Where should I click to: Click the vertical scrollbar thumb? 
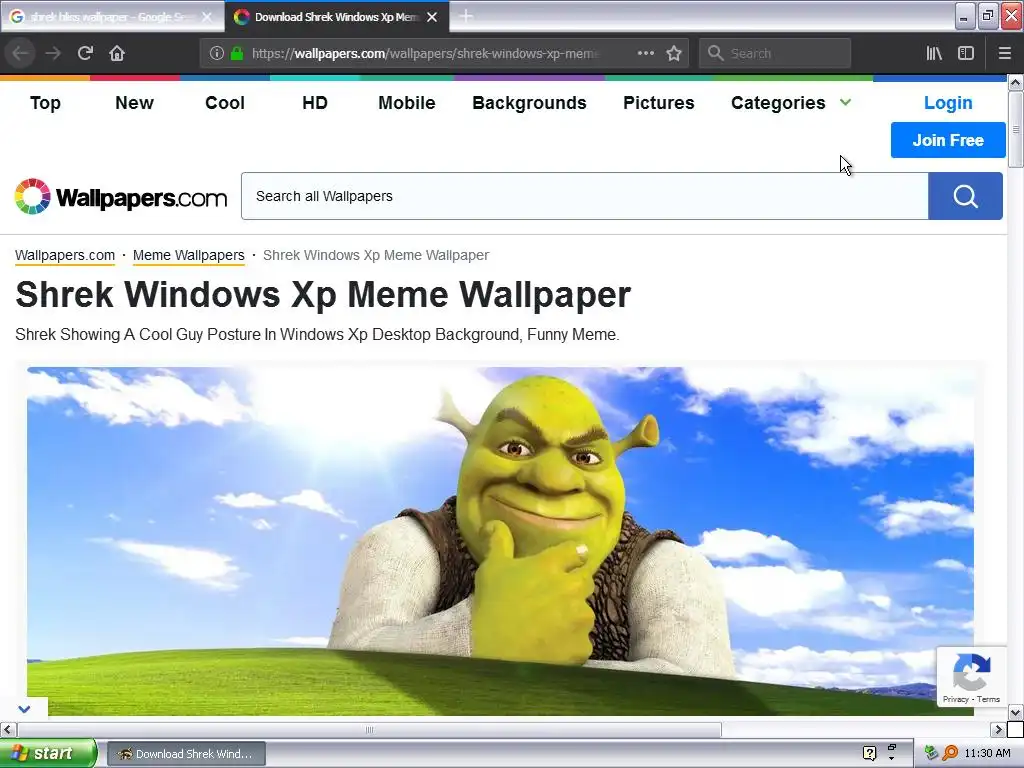click(x=1016, y=129)
